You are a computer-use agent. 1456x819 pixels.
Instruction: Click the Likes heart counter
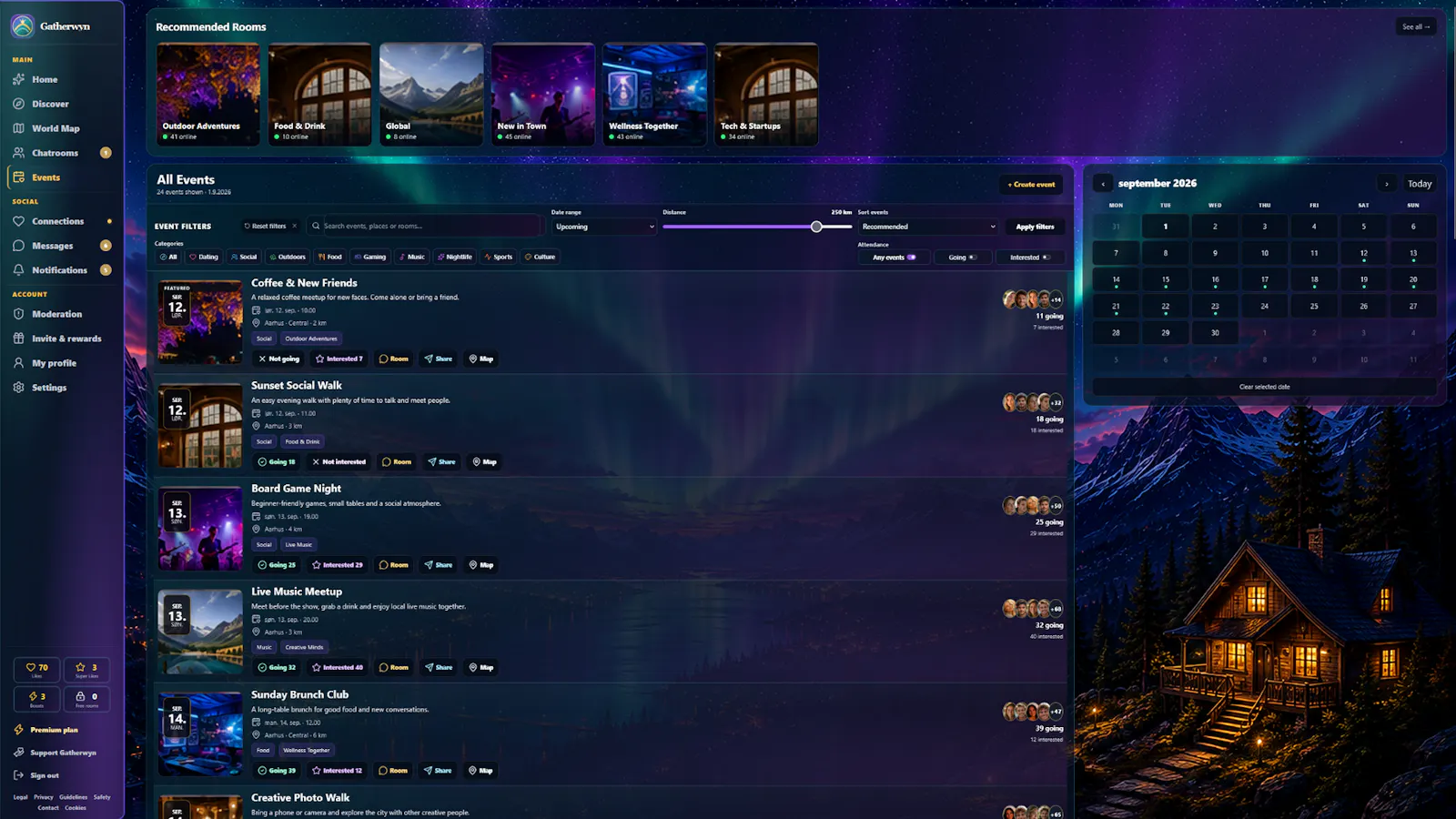36,670
